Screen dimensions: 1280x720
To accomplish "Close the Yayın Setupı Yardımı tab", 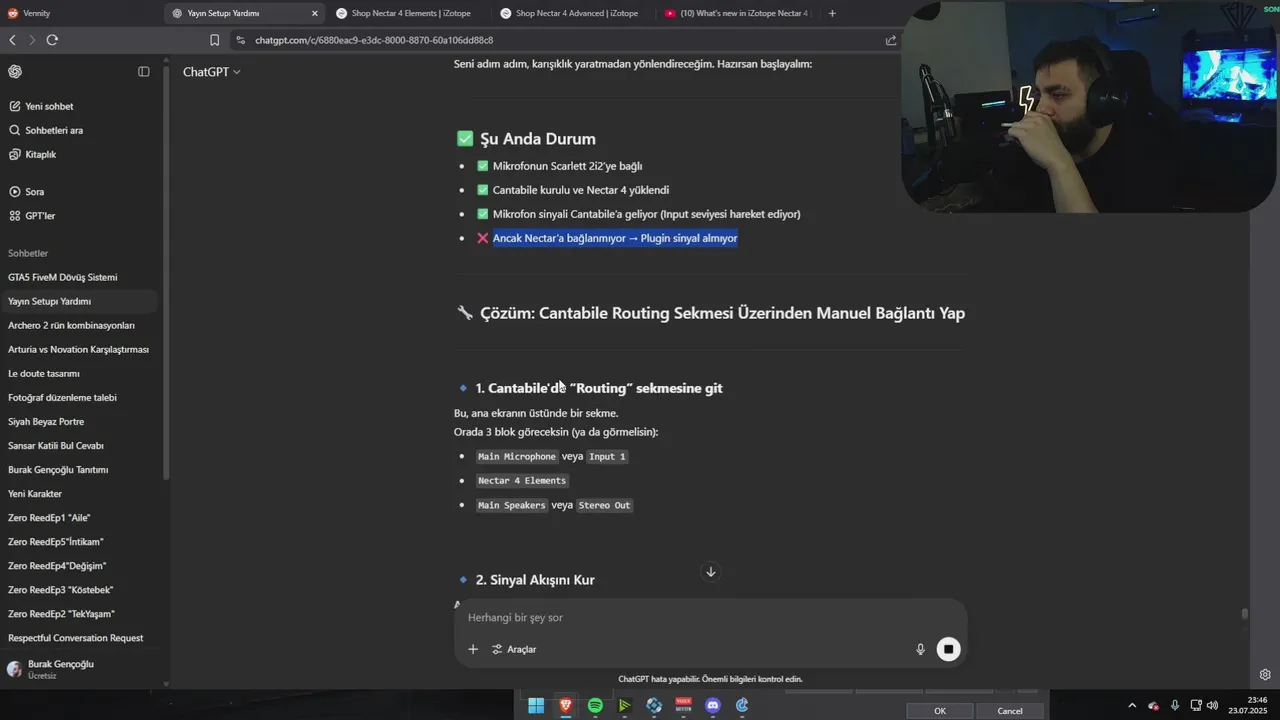I will tap(315, 13).
